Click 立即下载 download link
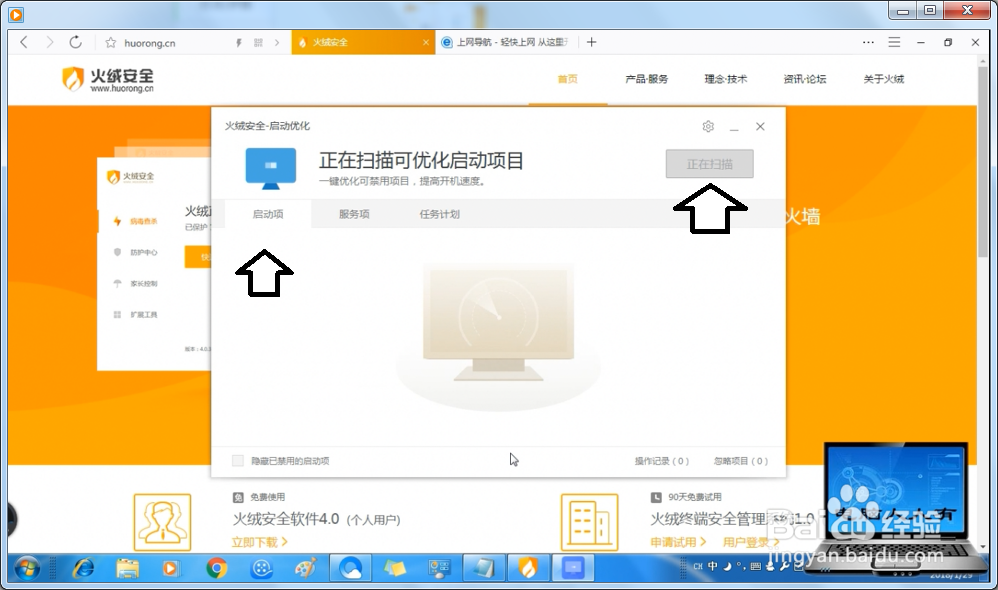Viewport: 998px width, 590px height. coord(260,542)
